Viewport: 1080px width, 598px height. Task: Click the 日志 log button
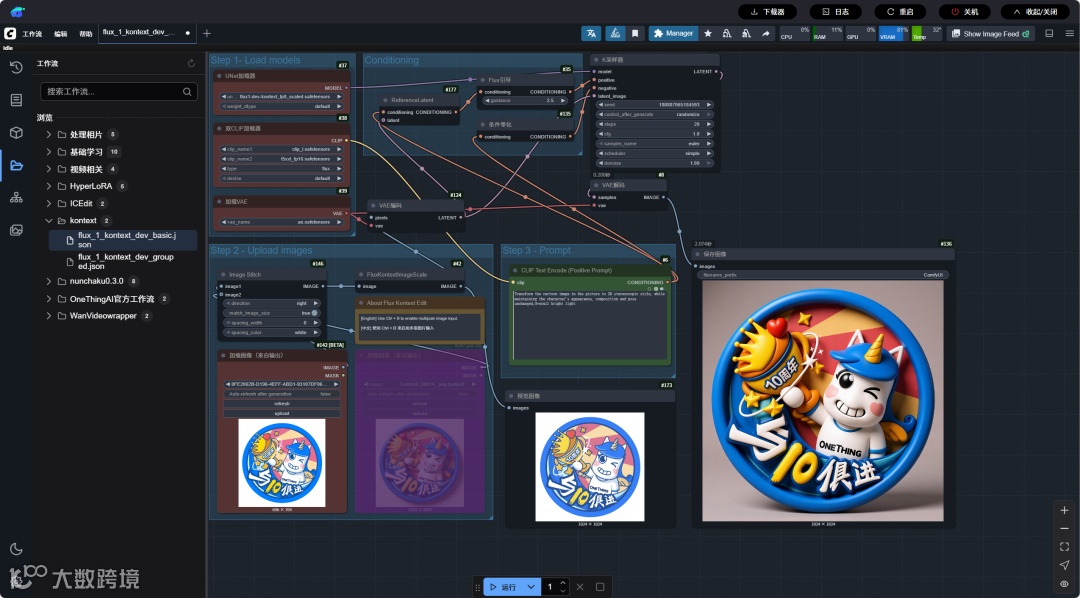(835, 12)
